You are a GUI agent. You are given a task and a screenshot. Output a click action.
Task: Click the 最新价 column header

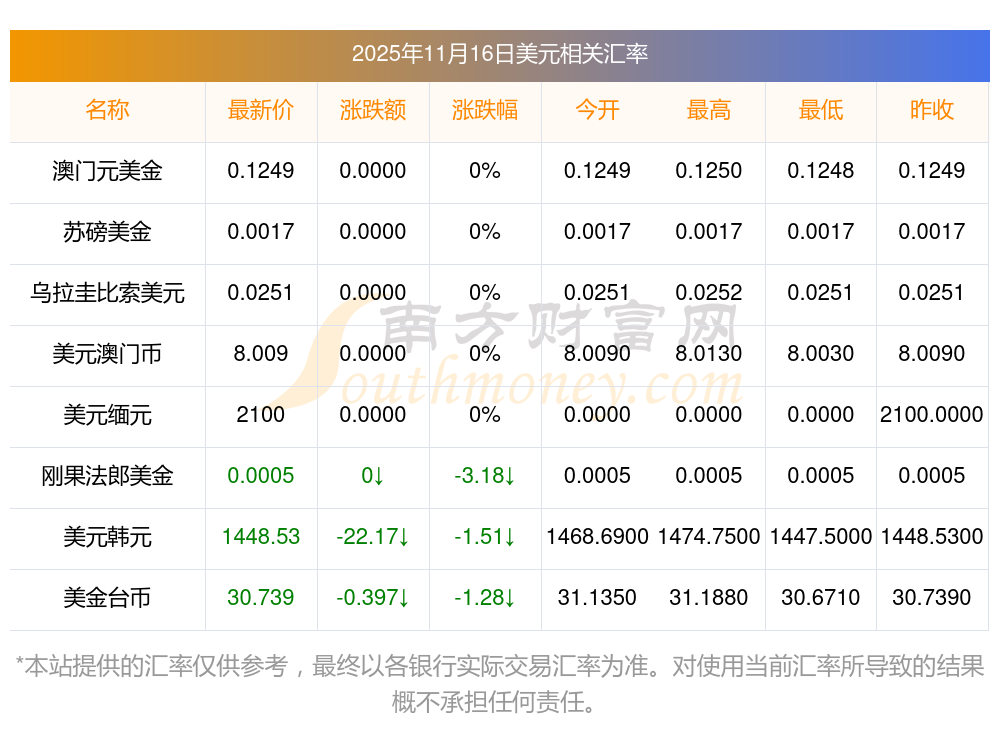click(x=260, y=110)
